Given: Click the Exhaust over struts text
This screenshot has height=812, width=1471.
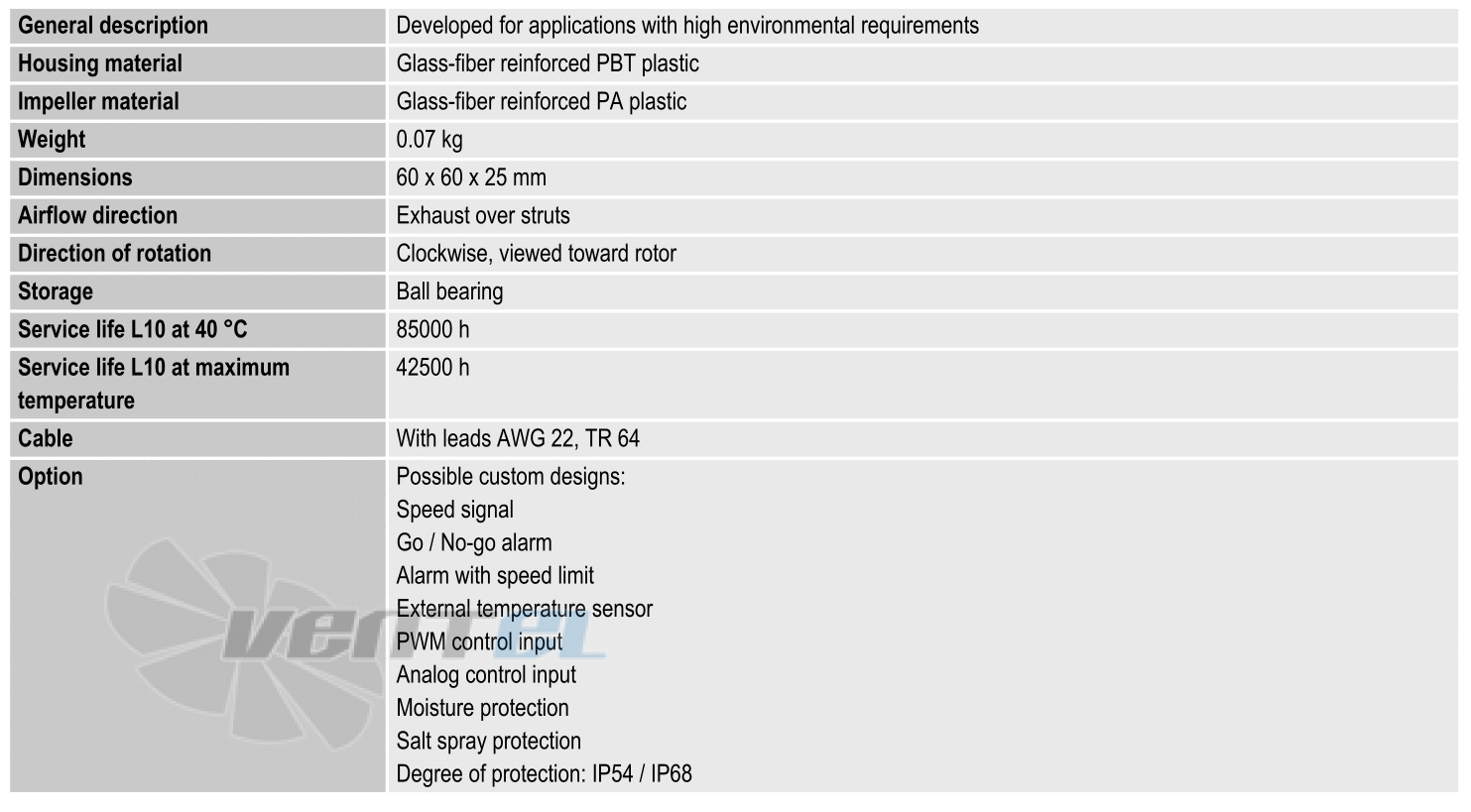Looking at the screenshot, I should (483, 215).
